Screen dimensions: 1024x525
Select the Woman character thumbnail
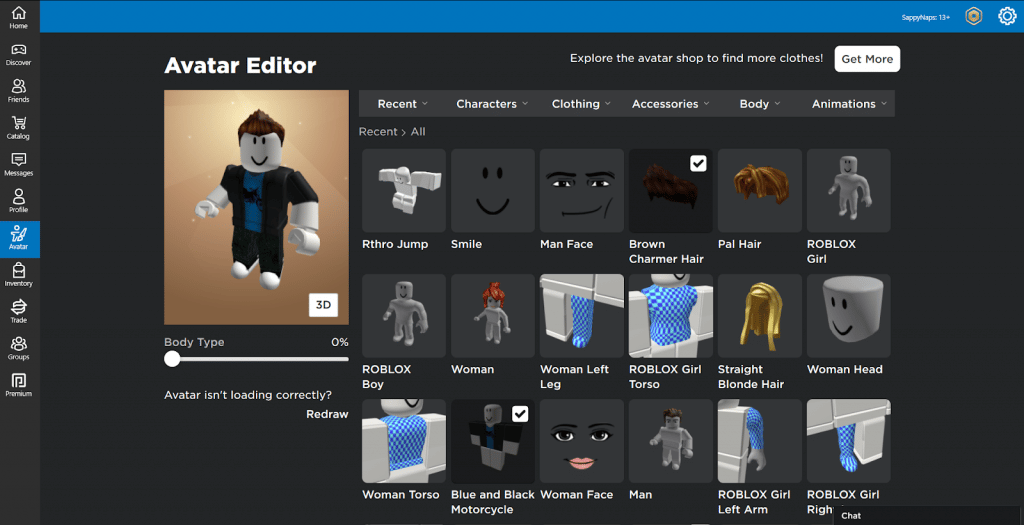(x=492, y=315)
